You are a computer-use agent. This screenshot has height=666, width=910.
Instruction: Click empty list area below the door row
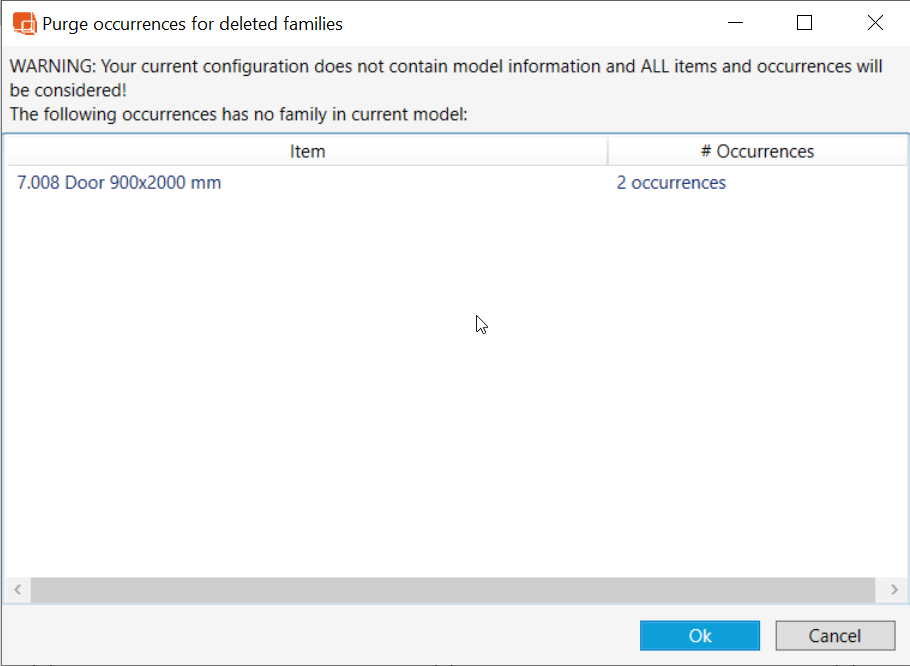click(300, 400)
